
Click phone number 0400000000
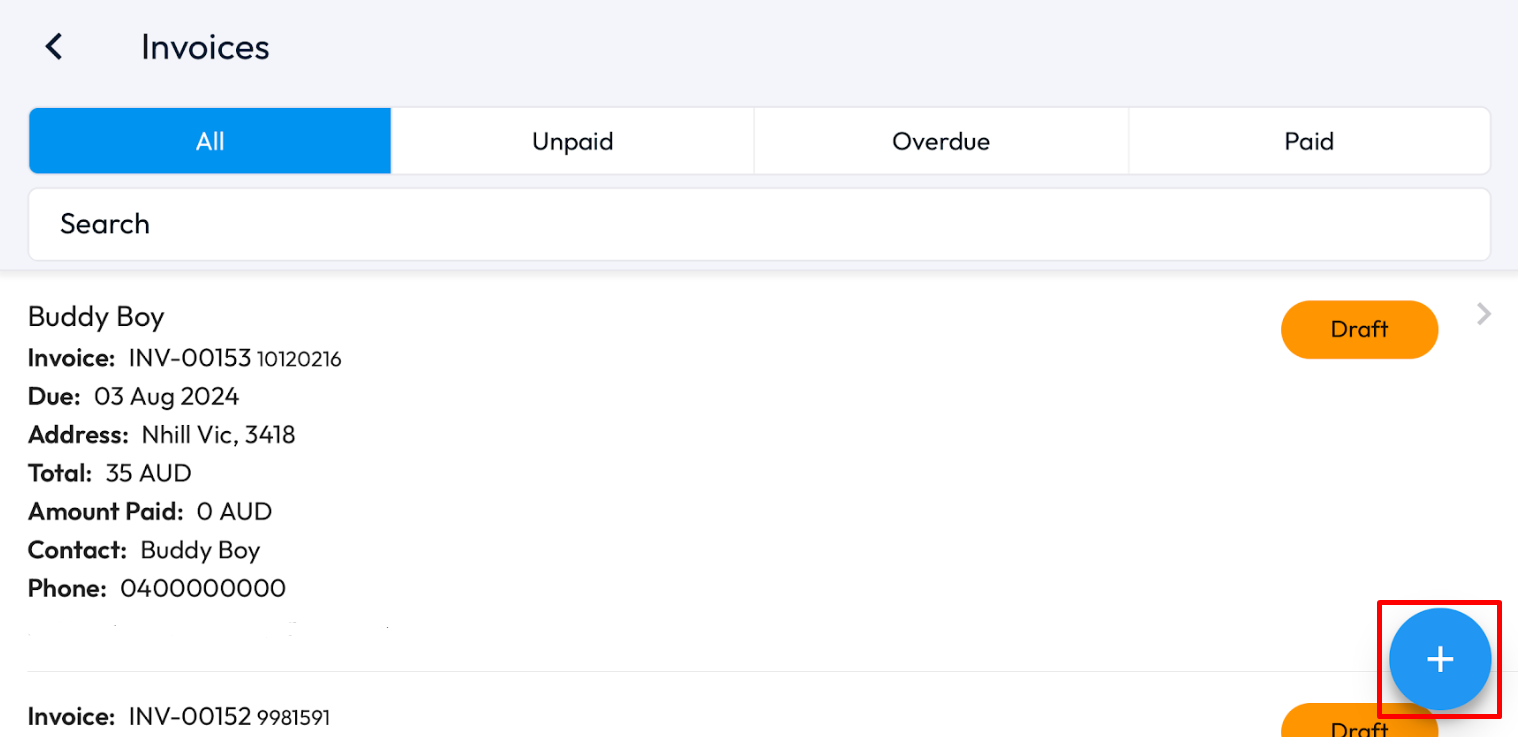click(x=203, y=588)
